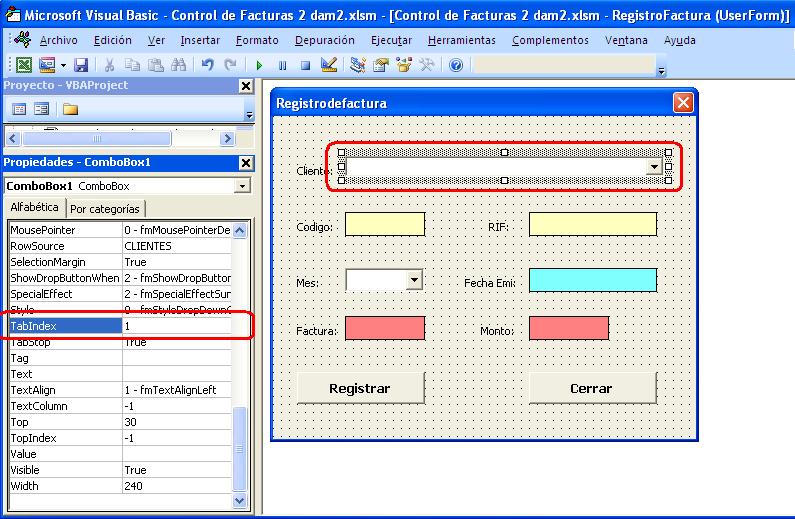Select the cyan Fecha Emi text box

click(x=592, y=280)
